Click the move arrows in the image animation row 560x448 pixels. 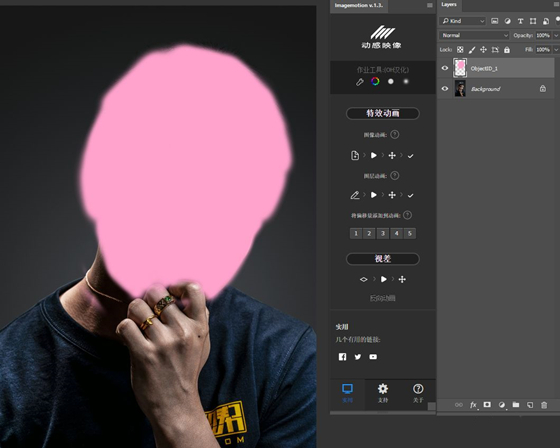pyautogui.click(x=392, y=155)
